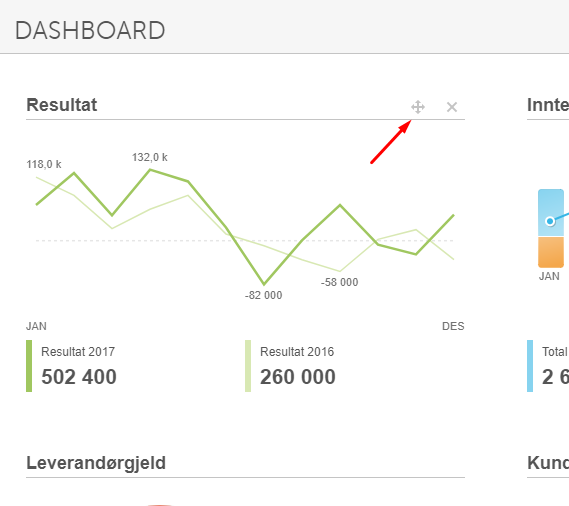This screenshot has width=569, height=506.
Task: Click the blue data point on the income chart
Action: pos(550,221)
